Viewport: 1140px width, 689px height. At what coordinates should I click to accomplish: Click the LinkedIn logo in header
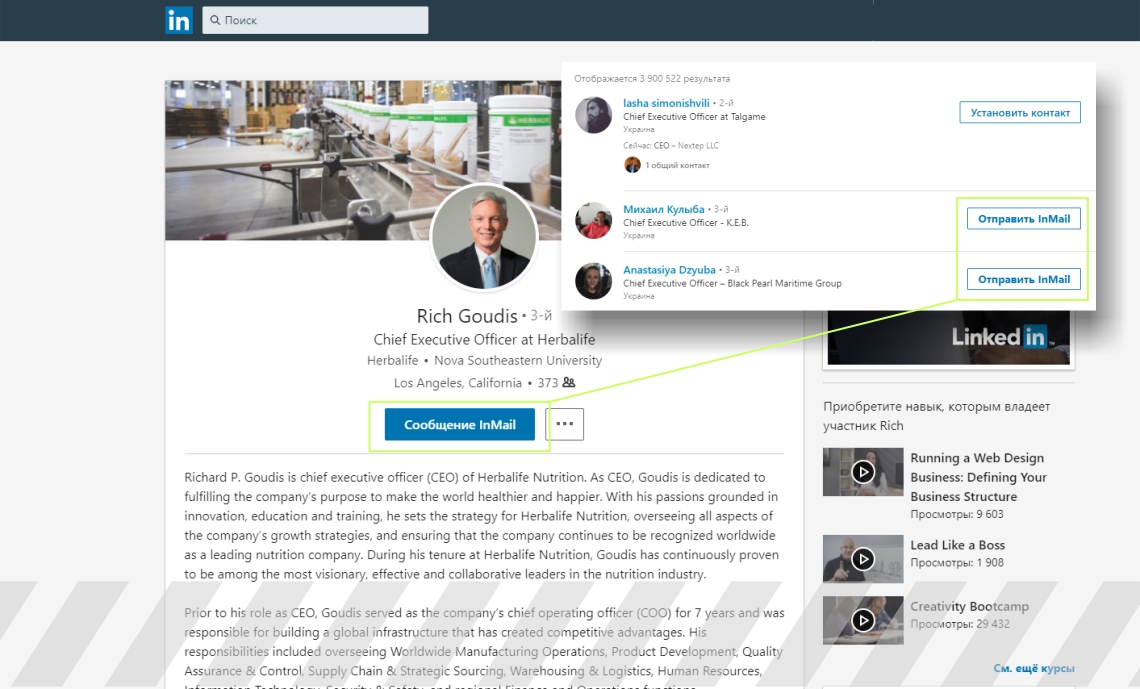click(179, 20)
